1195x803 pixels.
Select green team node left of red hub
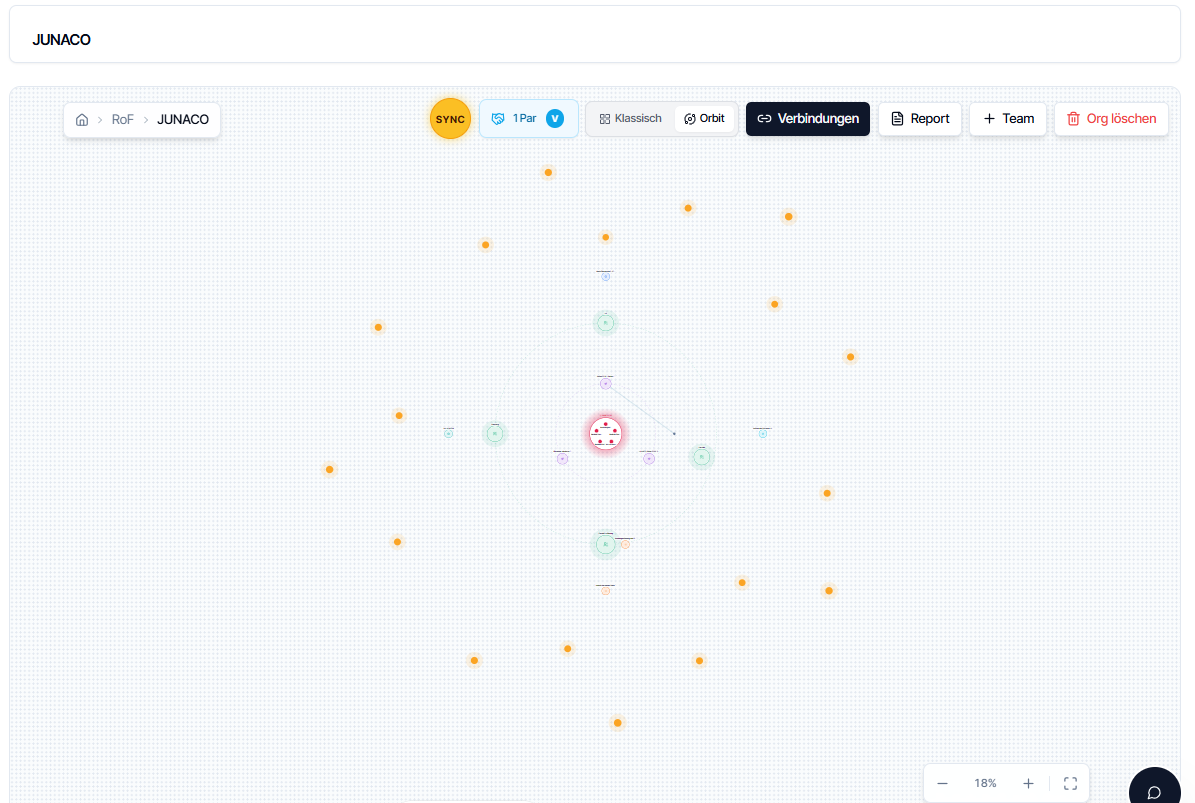(x=495, y=433)
